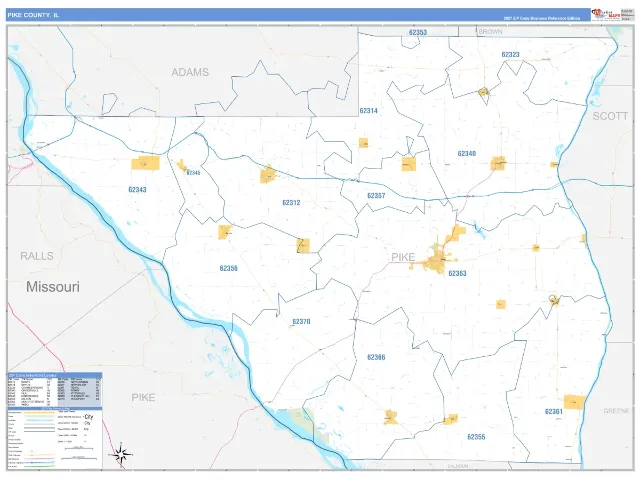Select ZIP code label 62323
640x480 pixels.
pos(510,54)
